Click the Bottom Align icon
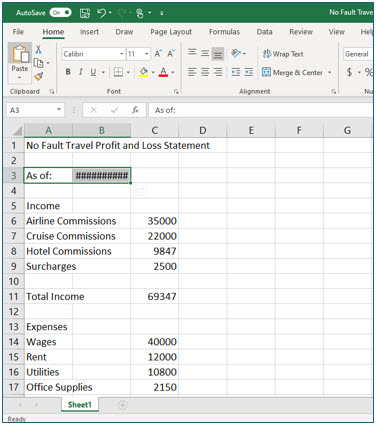Image resolution: width=376 pixels, height=424 pixels. (218, 54)
